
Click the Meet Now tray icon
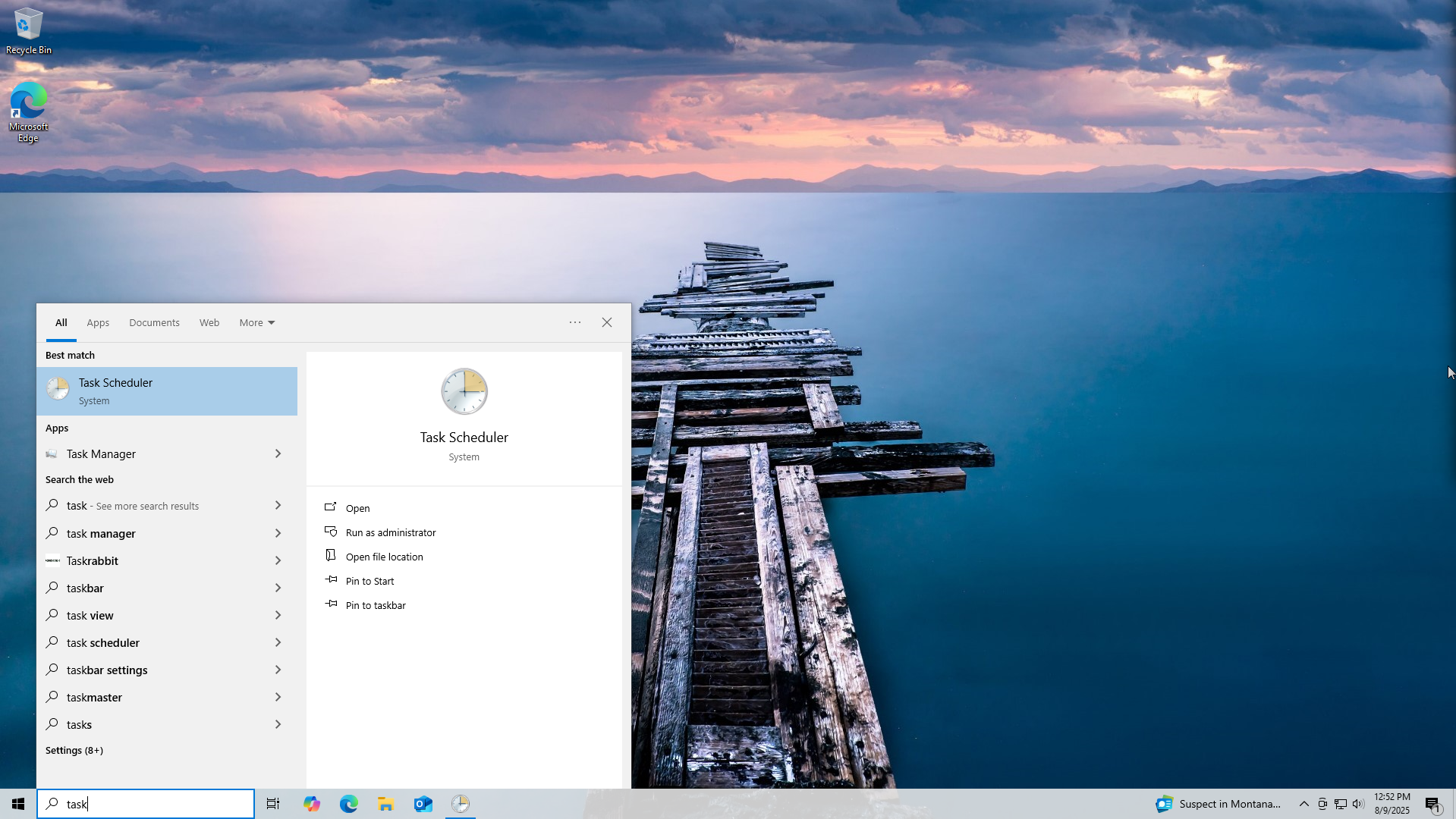(x=1322, y=804)
